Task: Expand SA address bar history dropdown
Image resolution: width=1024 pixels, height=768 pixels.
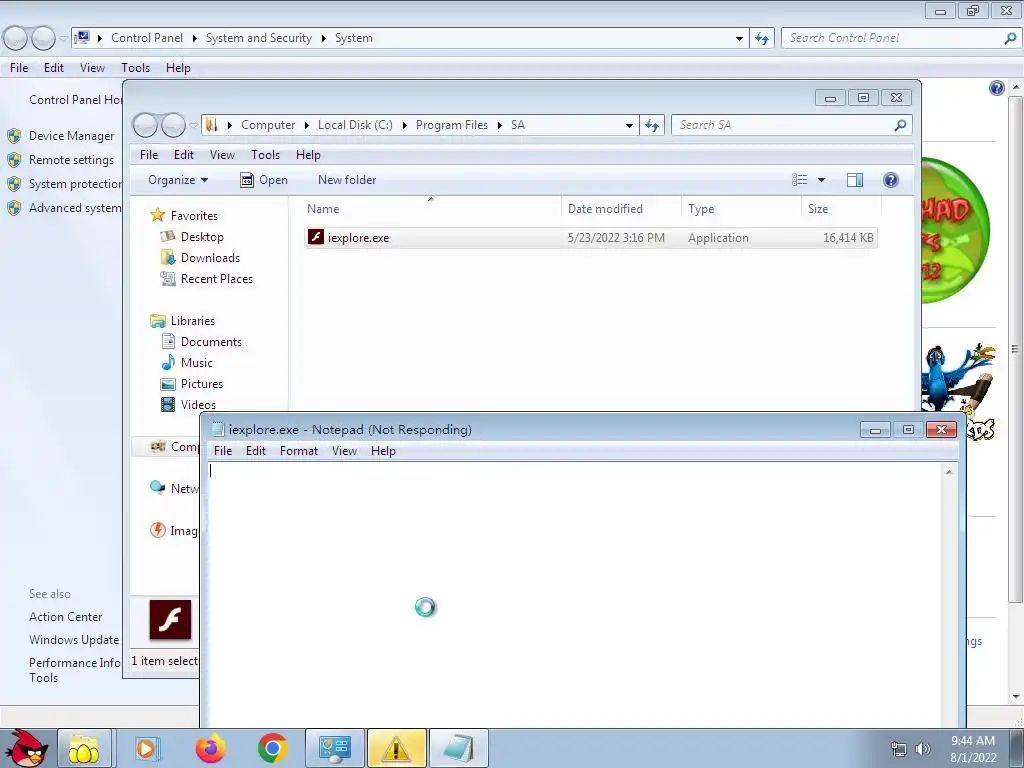Action: click(x=629, y=125)
